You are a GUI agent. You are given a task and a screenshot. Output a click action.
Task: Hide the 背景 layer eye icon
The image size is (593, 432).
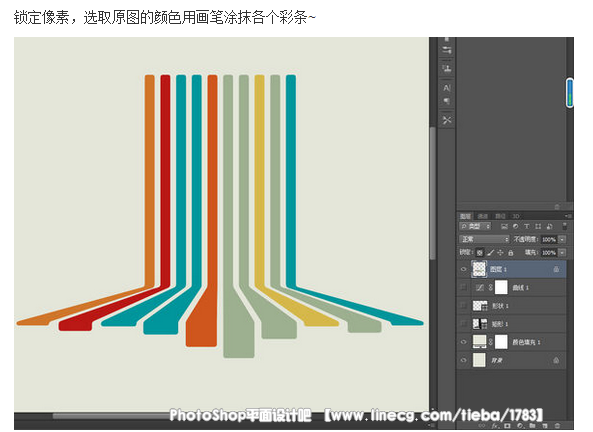pos(464,360)
